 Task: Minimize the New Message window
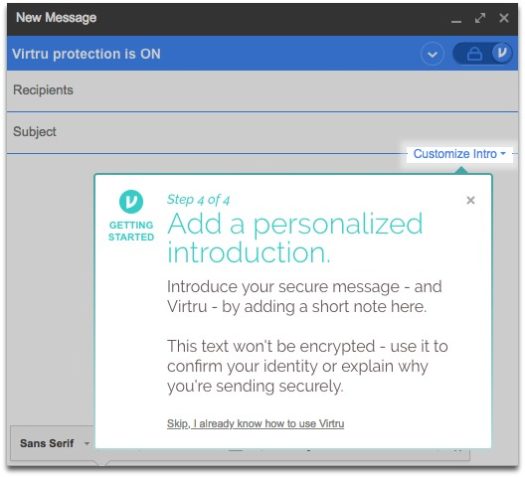tap(456, 20)
